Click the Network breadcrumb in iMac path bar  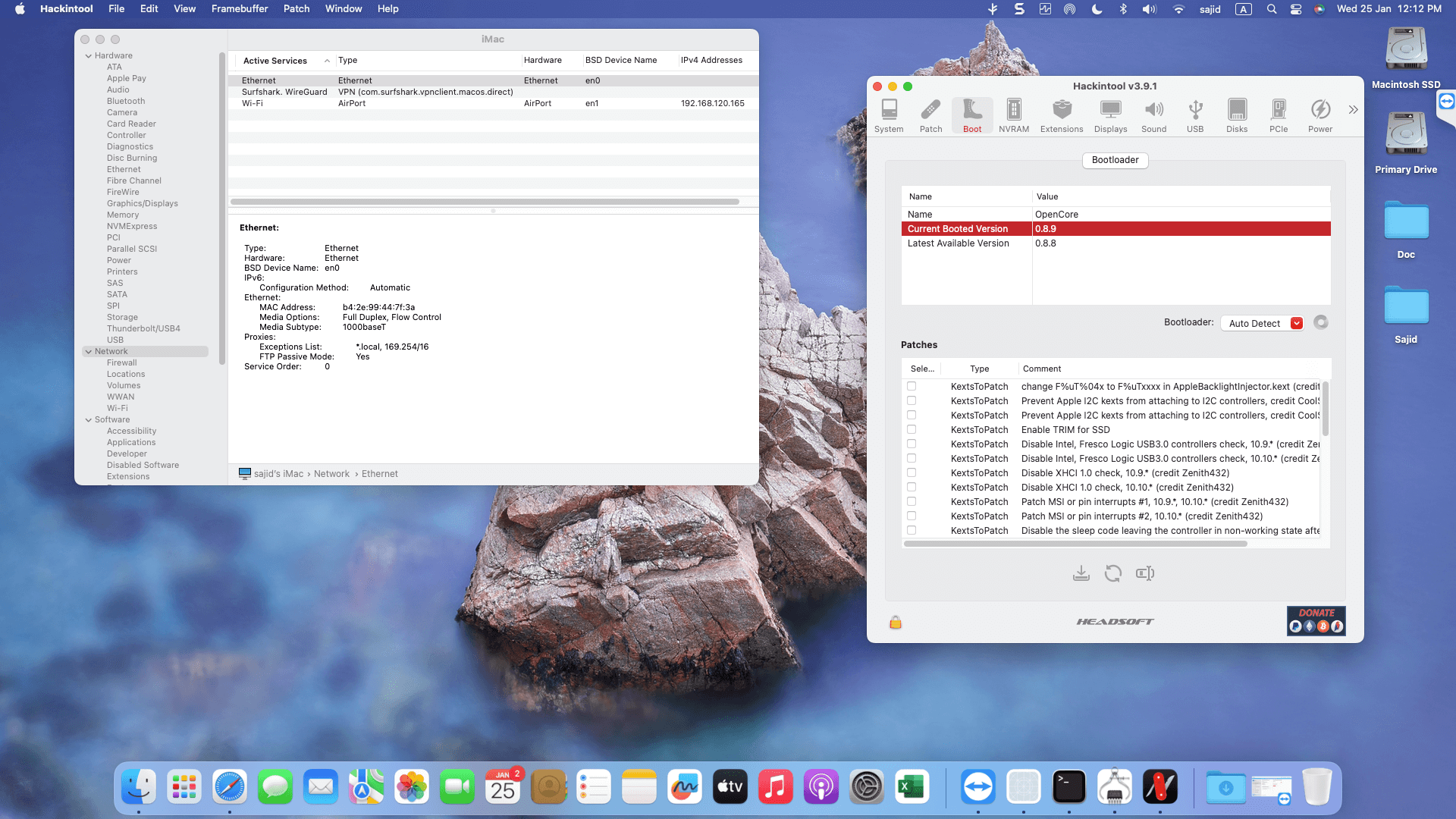(331, 474)
